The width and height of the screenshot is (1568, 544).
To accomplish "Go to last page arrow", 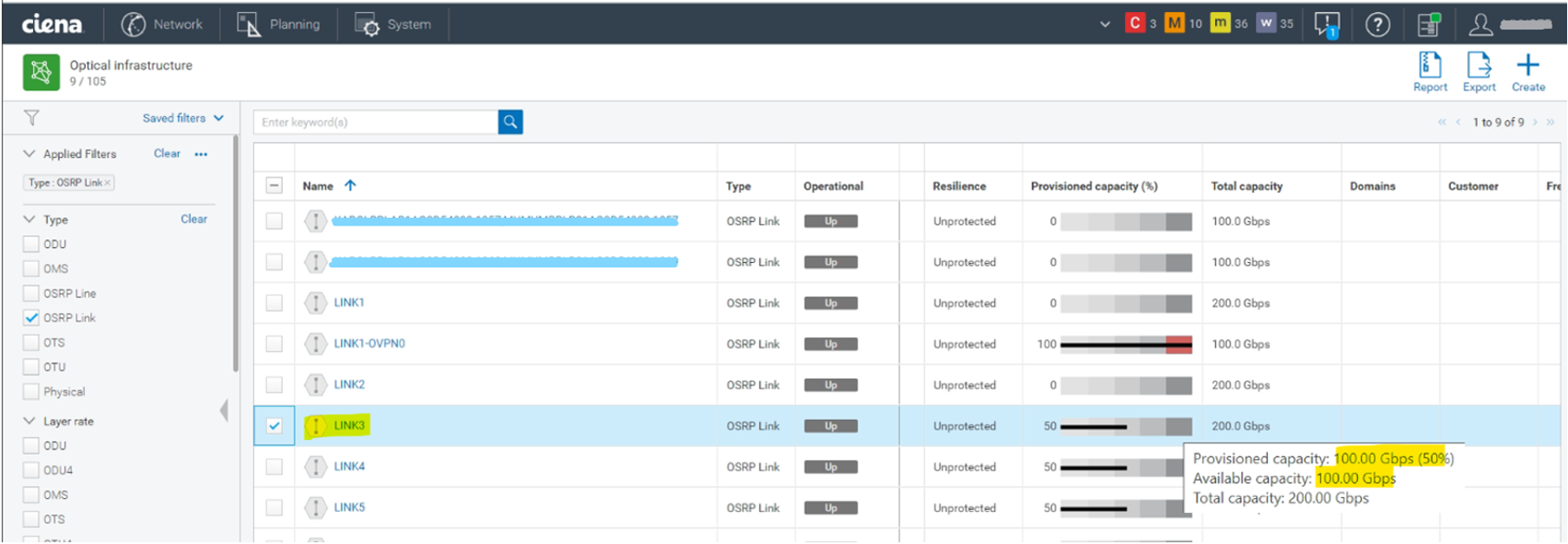I will coord(1550,122).
